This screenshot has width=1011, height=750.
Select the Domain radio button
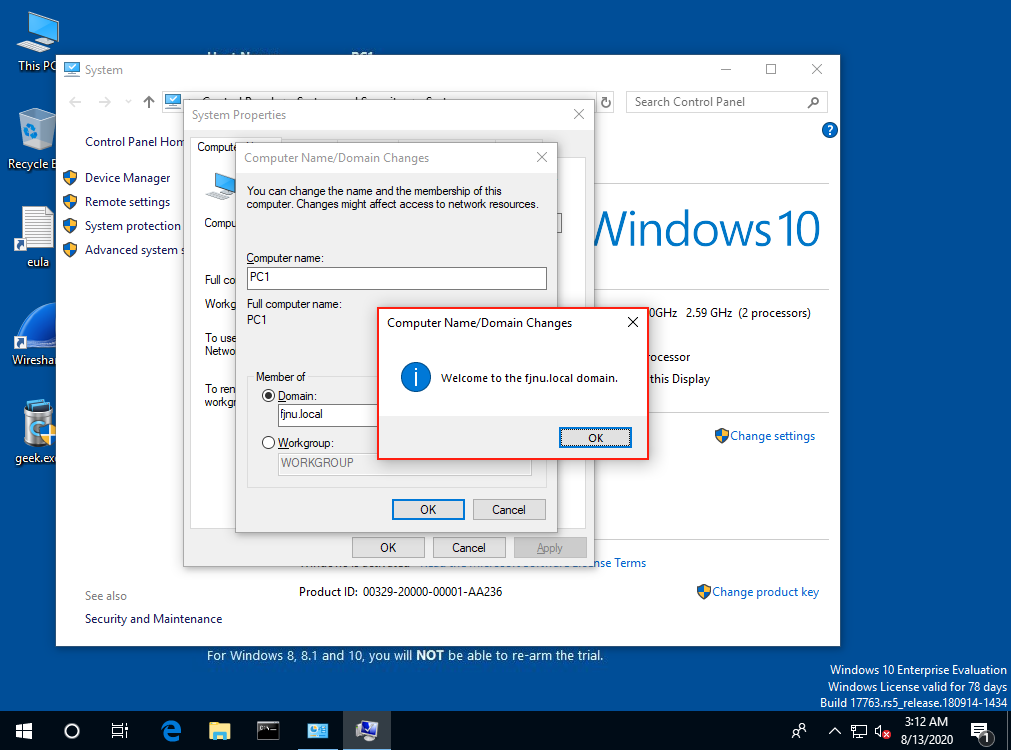(268, 396)
